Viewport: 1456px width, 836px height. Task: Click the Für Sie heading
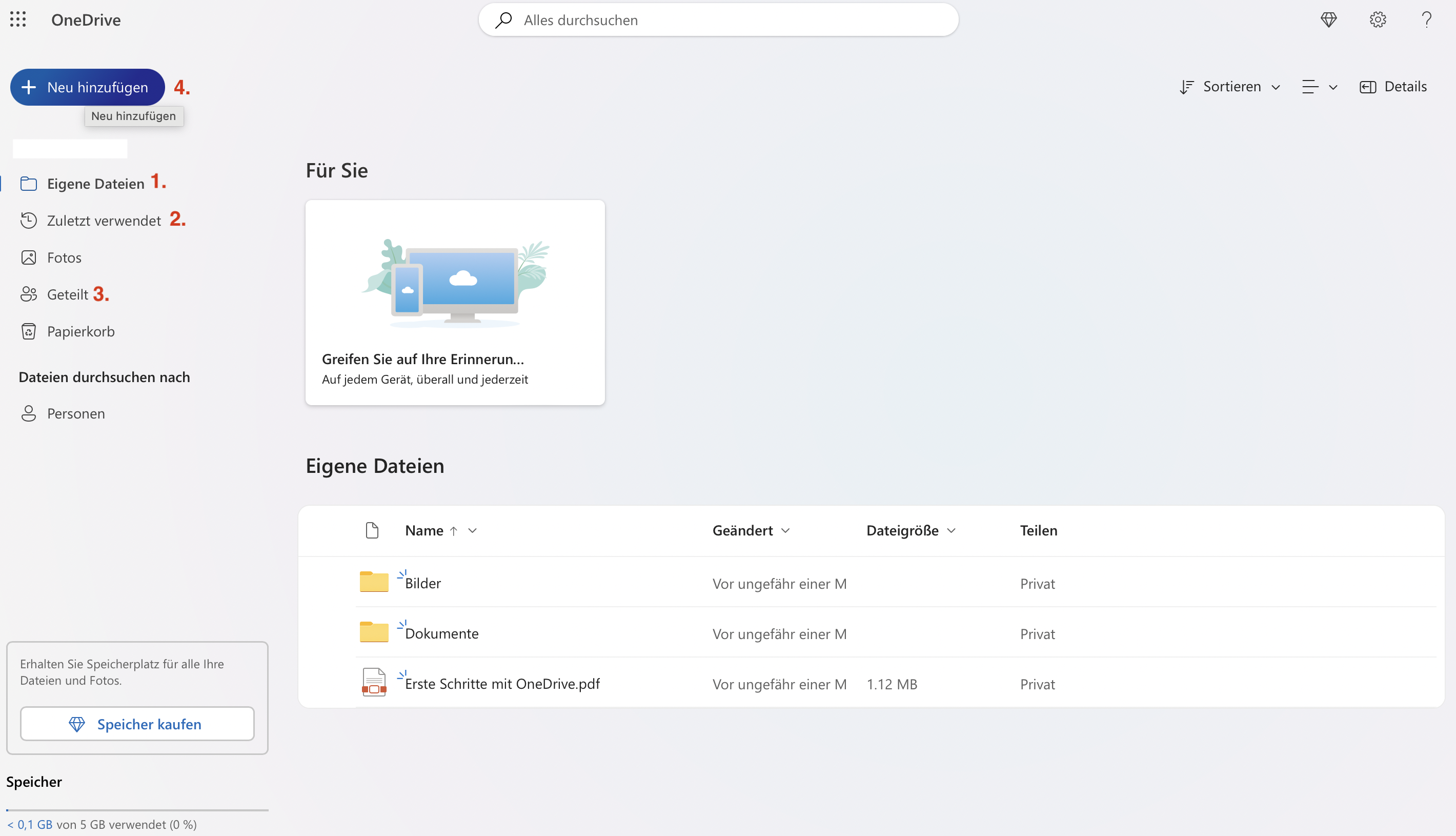337,170
